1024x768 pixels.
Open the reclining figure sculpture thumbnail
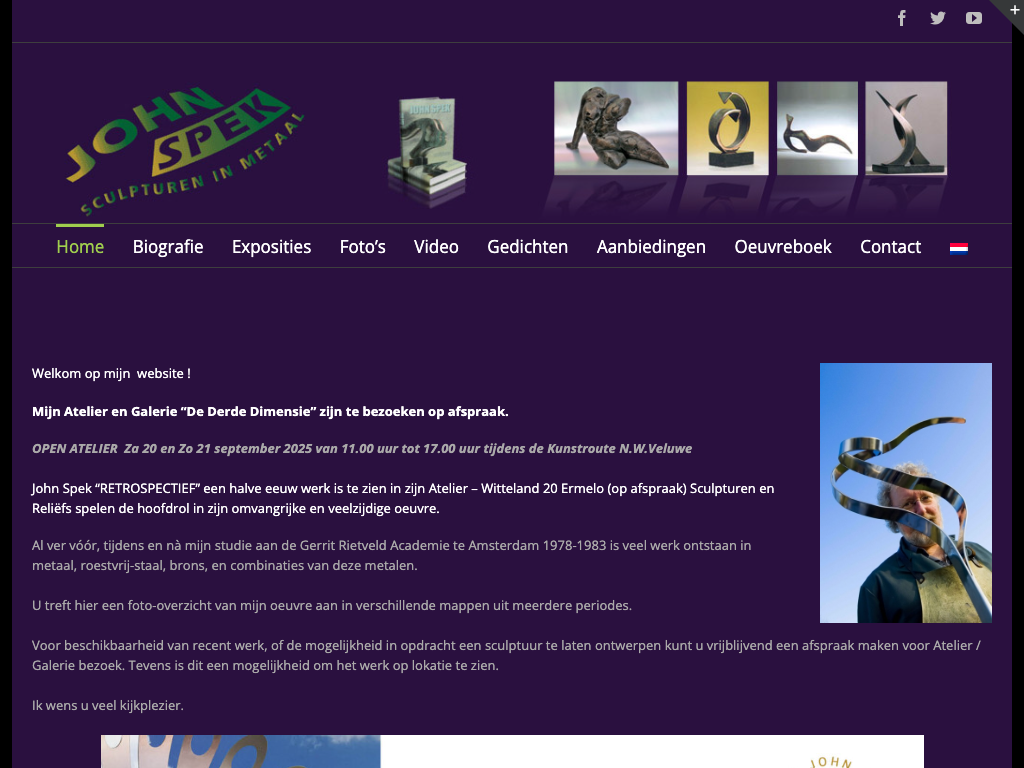tap(616, 128)
